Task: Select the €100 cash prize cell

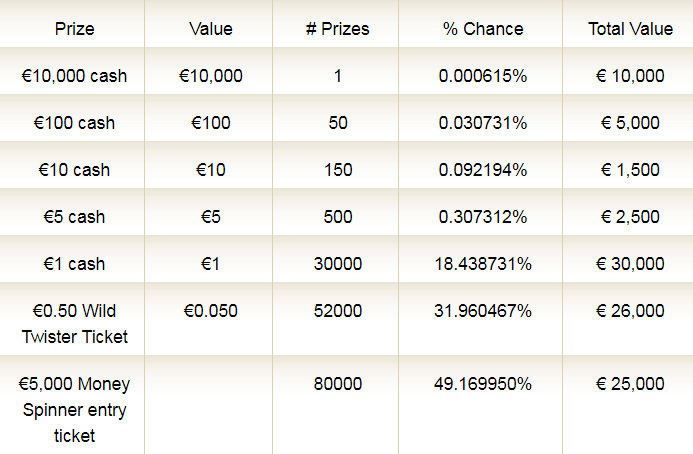Action: pos(74,123)
